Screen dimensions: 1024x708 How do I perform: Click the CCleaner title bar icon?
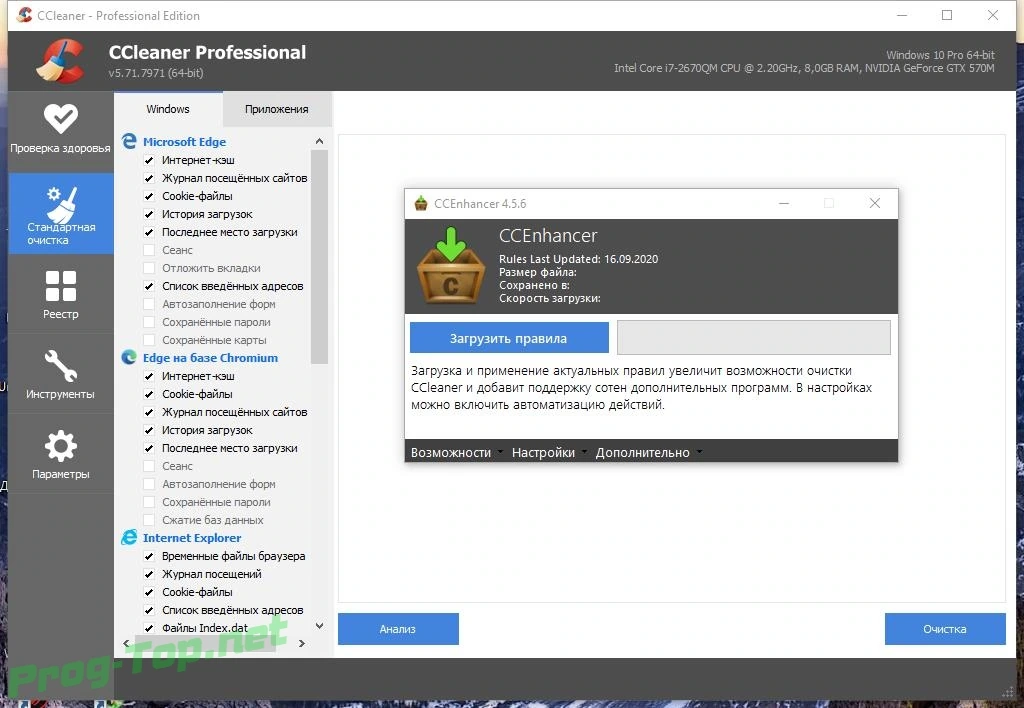pos(24,14)
